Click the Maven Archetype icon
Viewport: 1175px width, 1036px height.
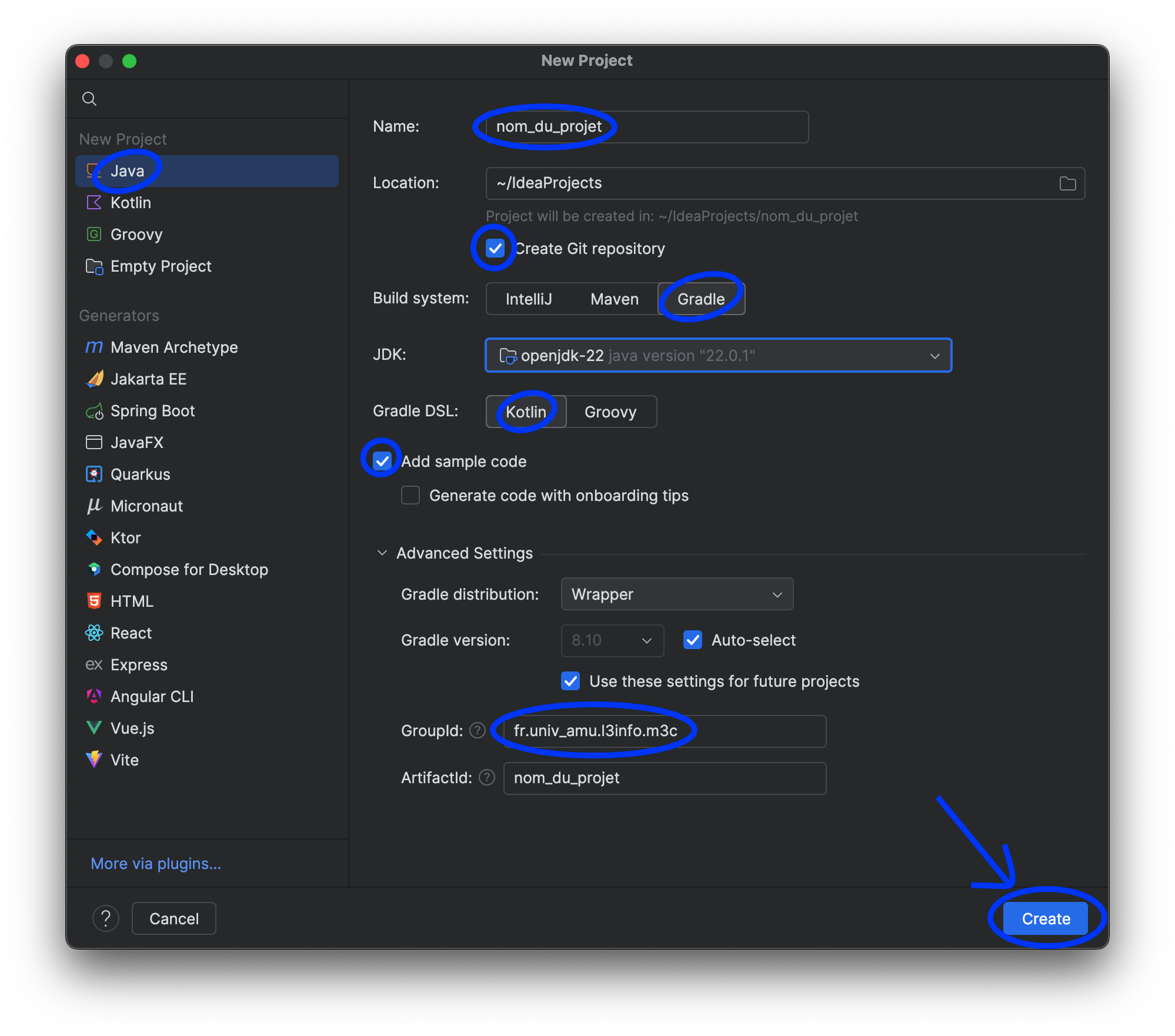pos(94,347)
